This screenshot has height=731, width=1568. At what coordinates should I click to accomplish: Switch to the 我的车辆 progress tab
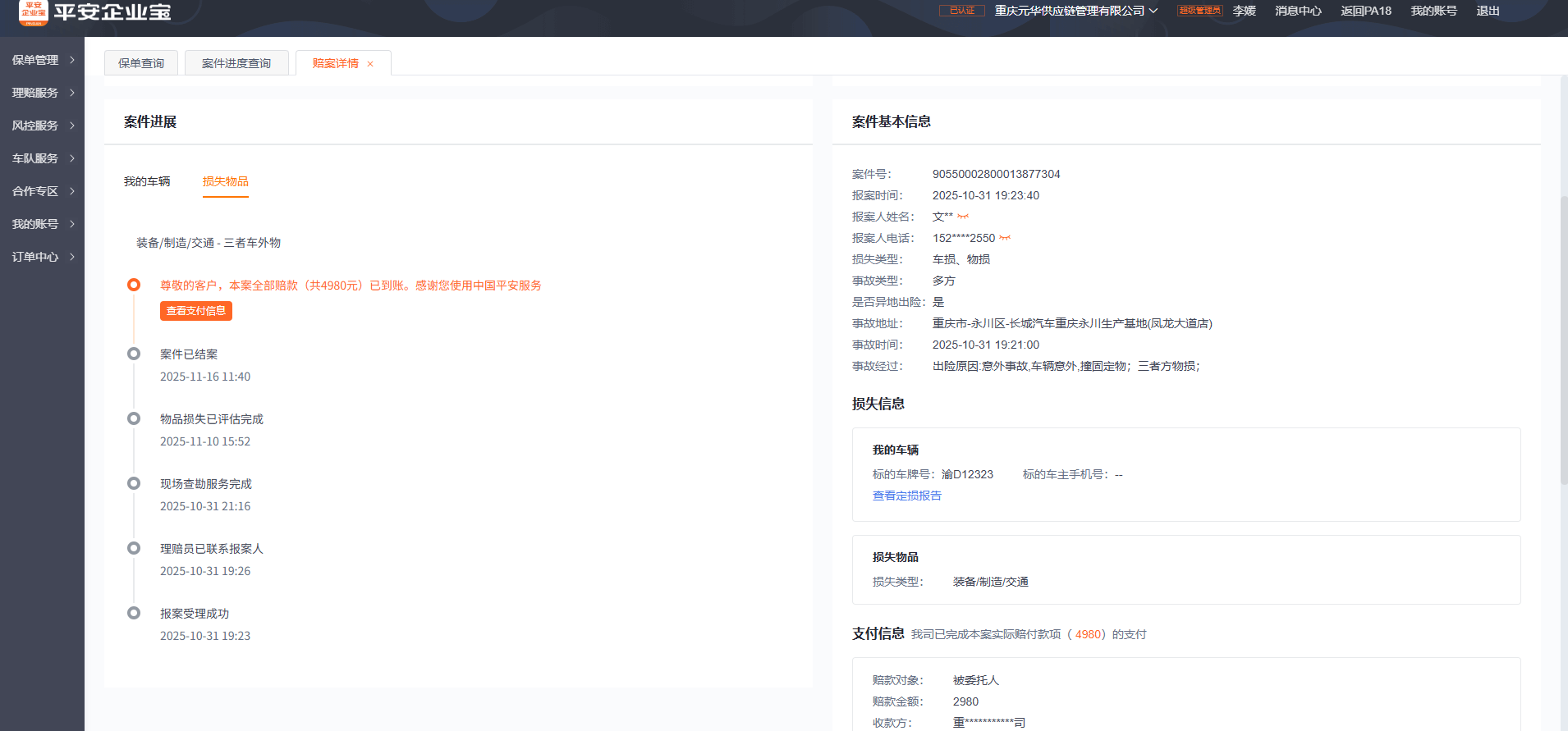[147, 181]
